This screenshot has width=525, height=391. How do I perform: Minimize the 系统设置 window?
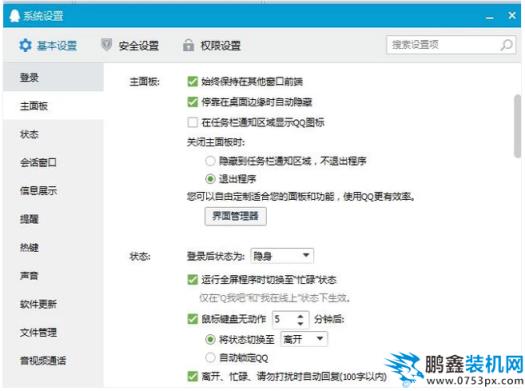[490, 17]
